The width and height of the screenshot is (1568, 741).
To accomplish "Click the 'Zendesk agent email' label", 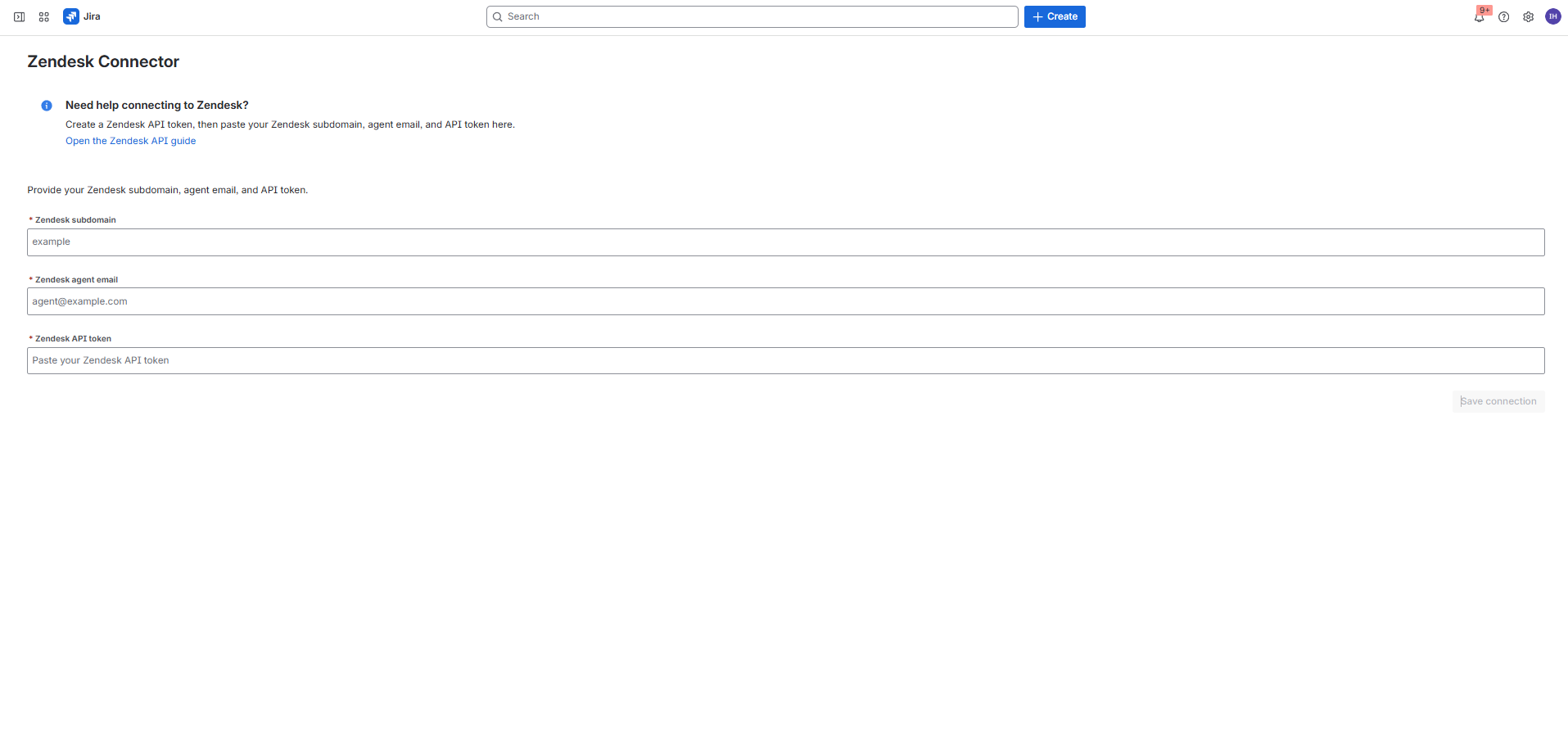I will tap(76, 280).
